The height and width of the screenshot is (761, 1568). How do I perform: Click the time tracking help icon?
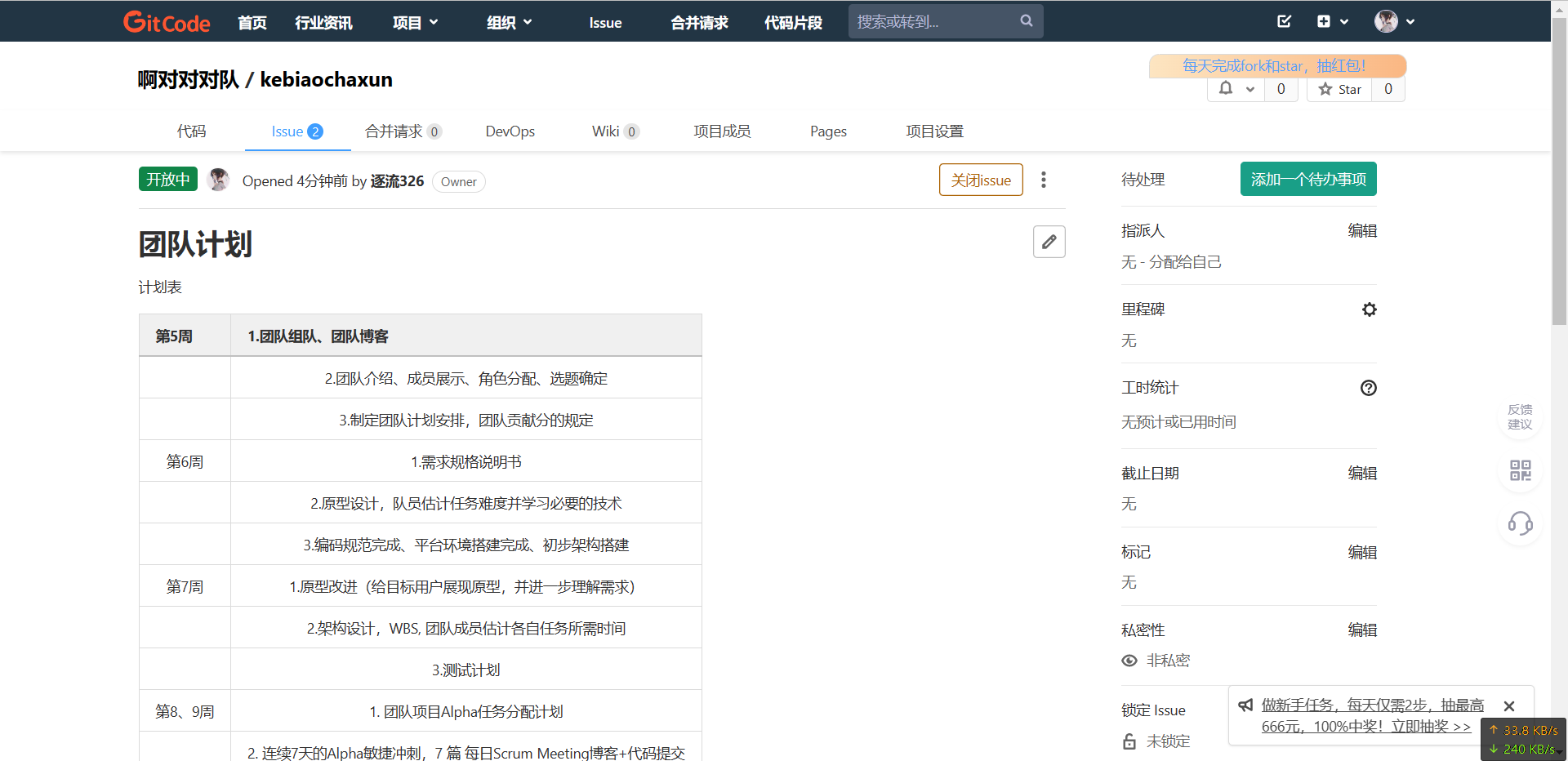tap(1369, 388)
